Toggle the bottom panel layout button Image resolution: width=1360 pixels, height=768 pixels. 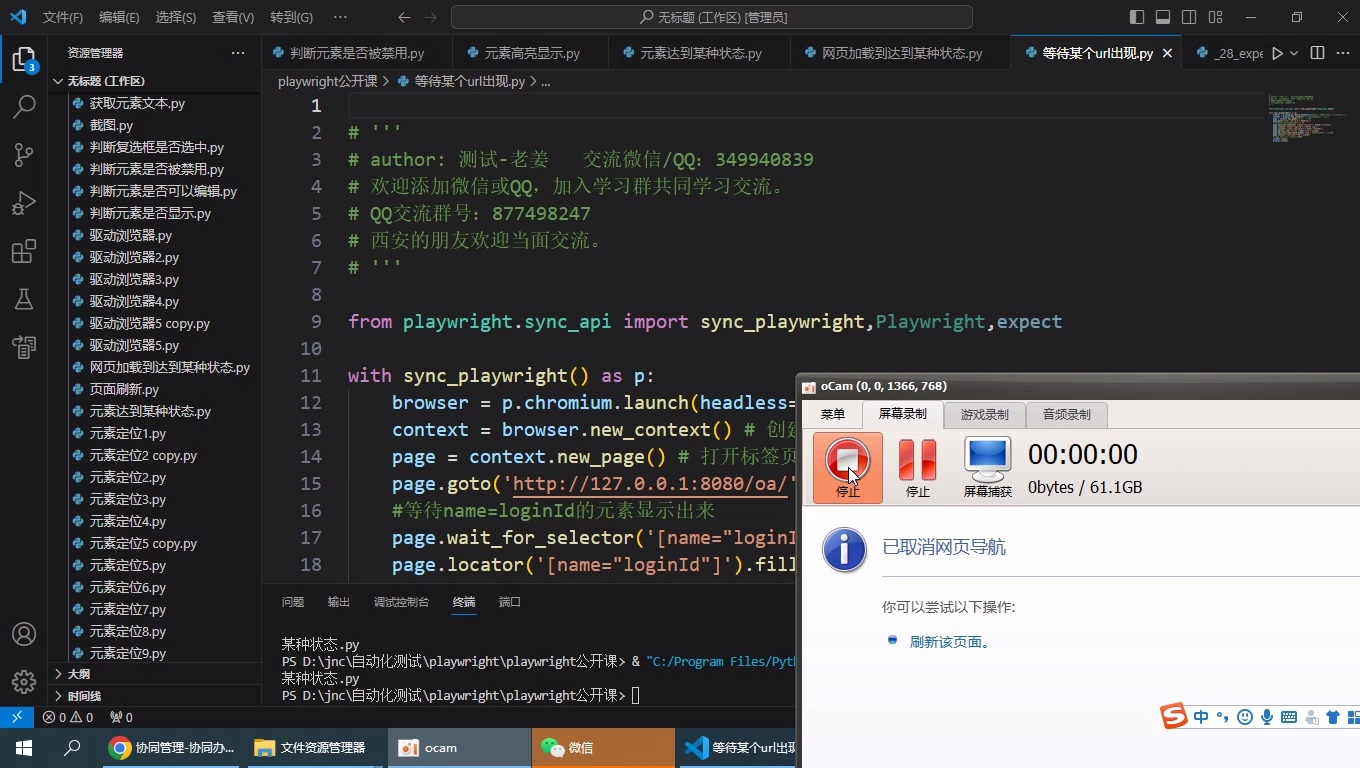pos(1163,17)
